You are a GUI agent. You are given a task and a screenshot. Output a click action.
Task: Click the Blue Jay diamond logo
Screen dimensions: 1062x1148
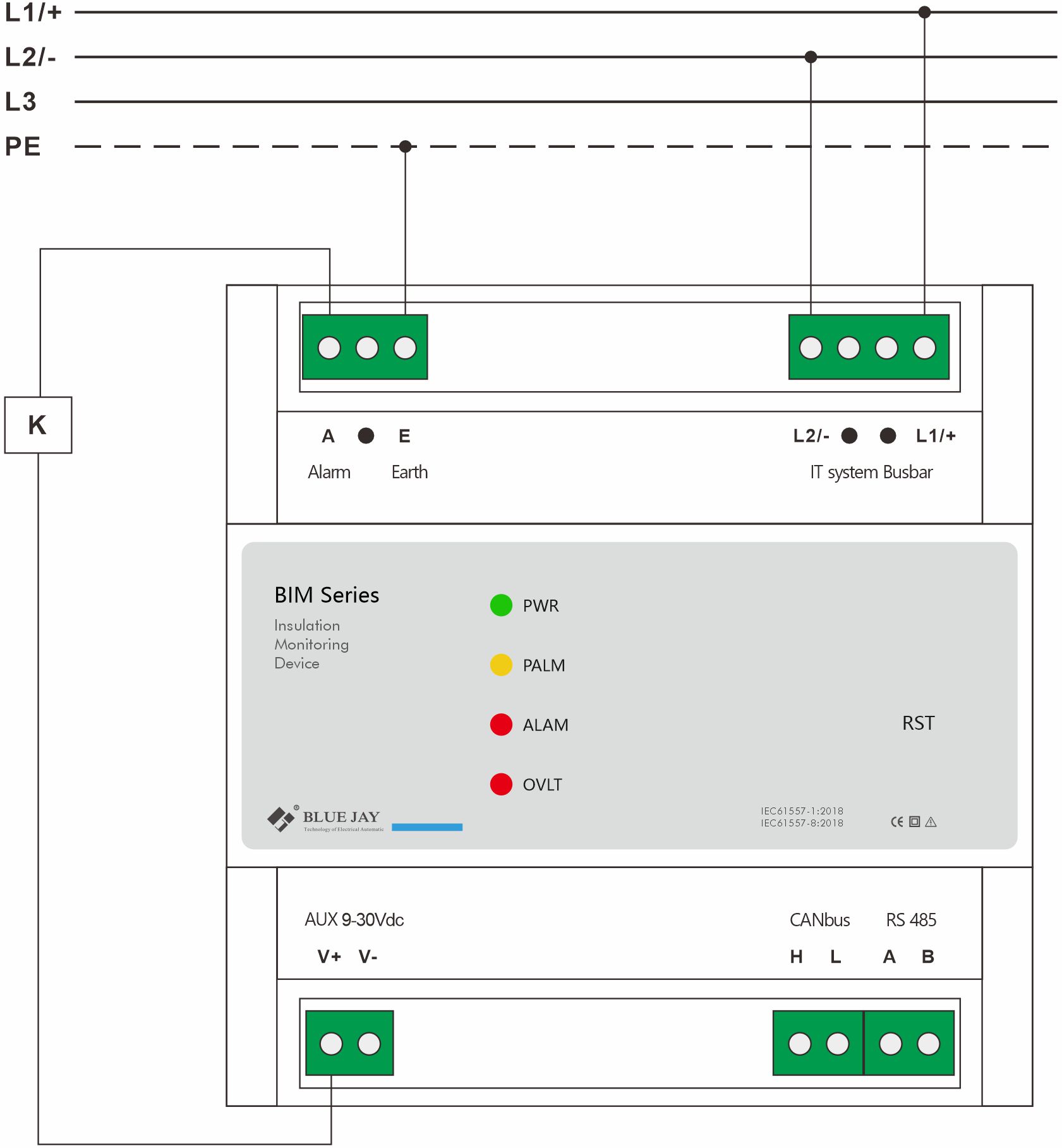(281, 819)
